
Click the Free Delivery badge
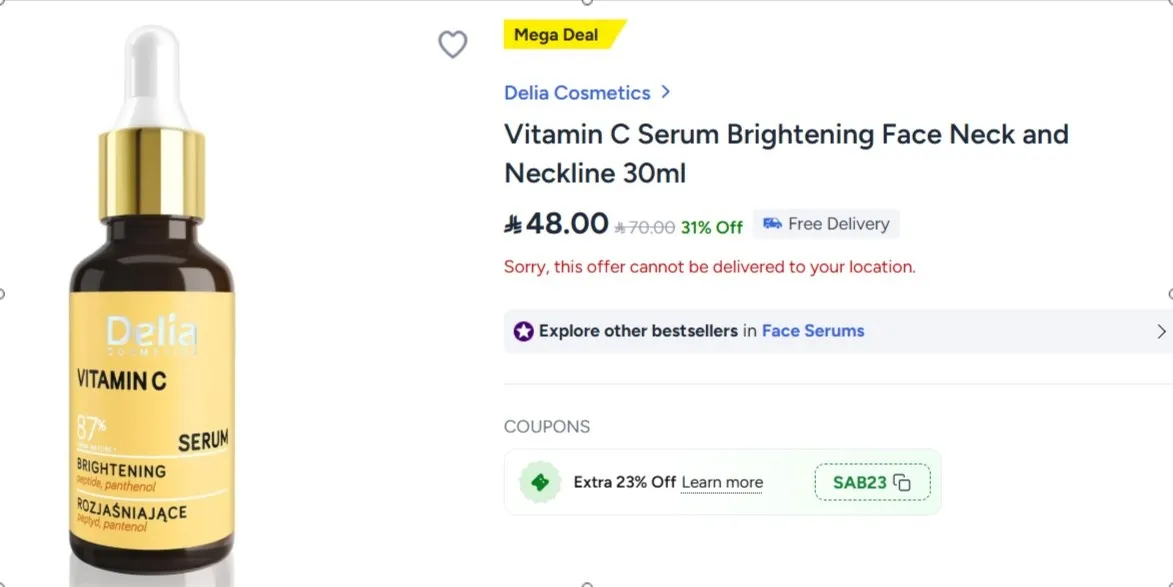826,223
